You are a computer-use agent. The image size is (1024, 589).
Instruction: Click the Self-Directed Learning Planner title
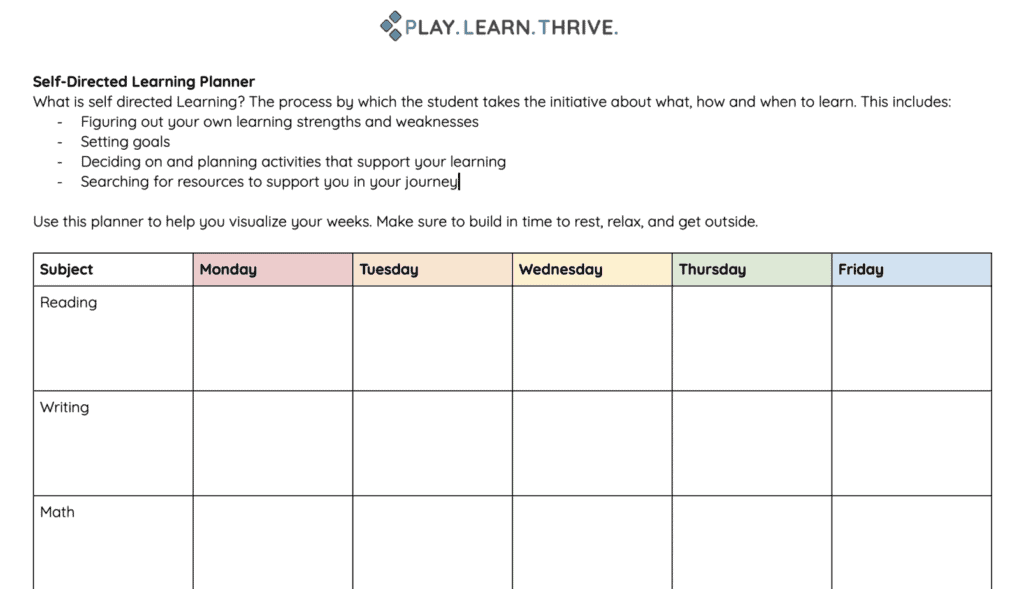coord(144,82)
